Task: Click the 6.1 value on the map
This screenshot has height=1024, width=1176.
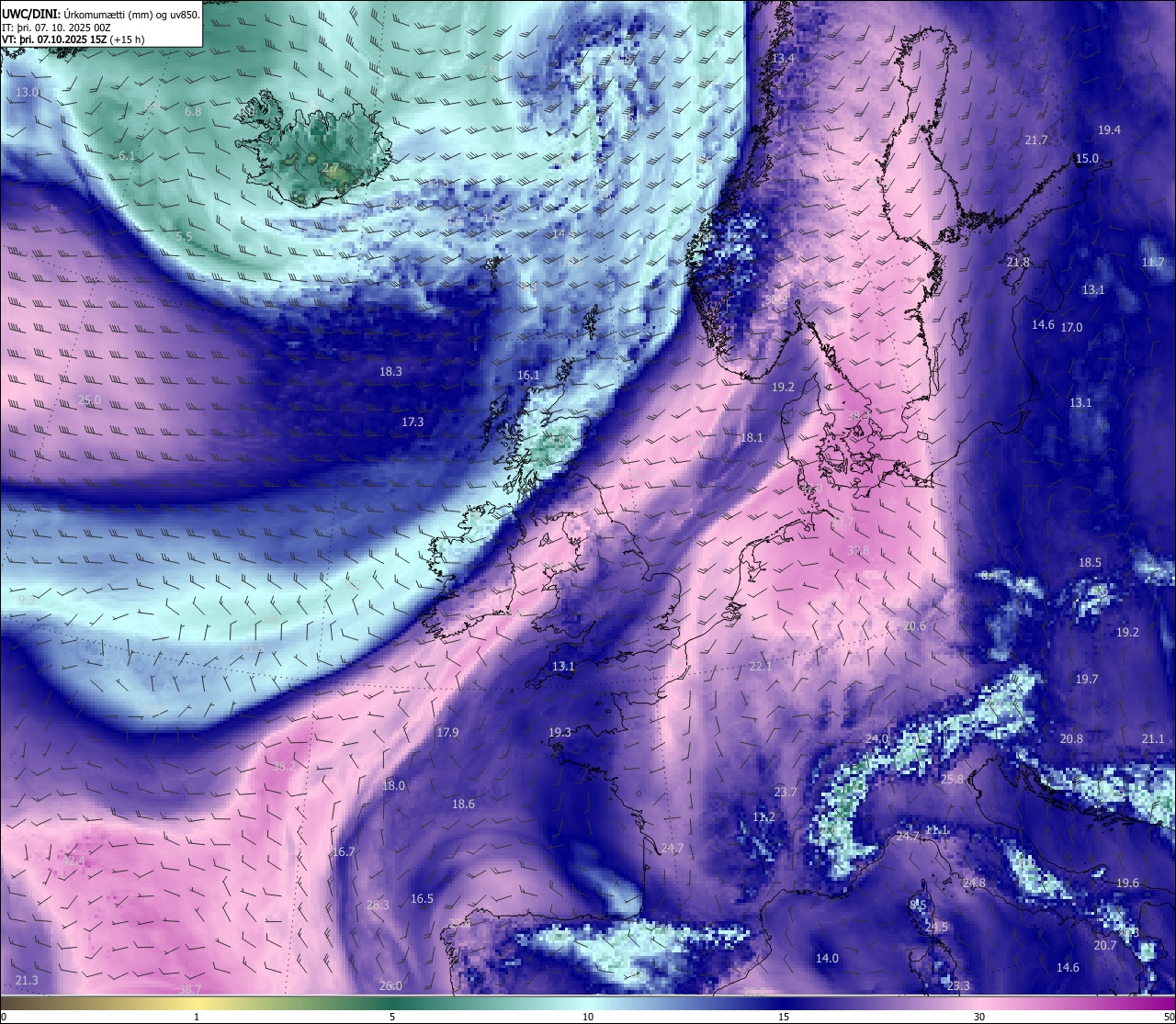Action: coord(127,156)
